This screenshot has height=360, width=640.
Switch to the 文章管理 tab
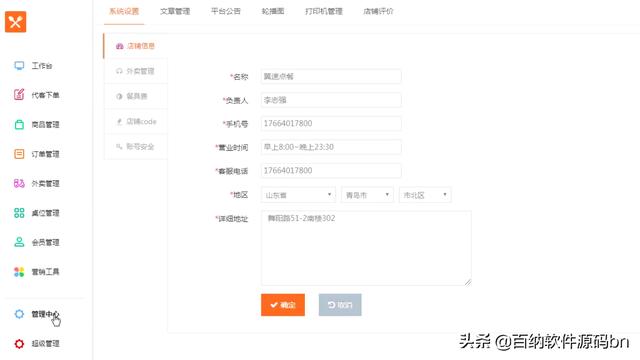(175, 11)
